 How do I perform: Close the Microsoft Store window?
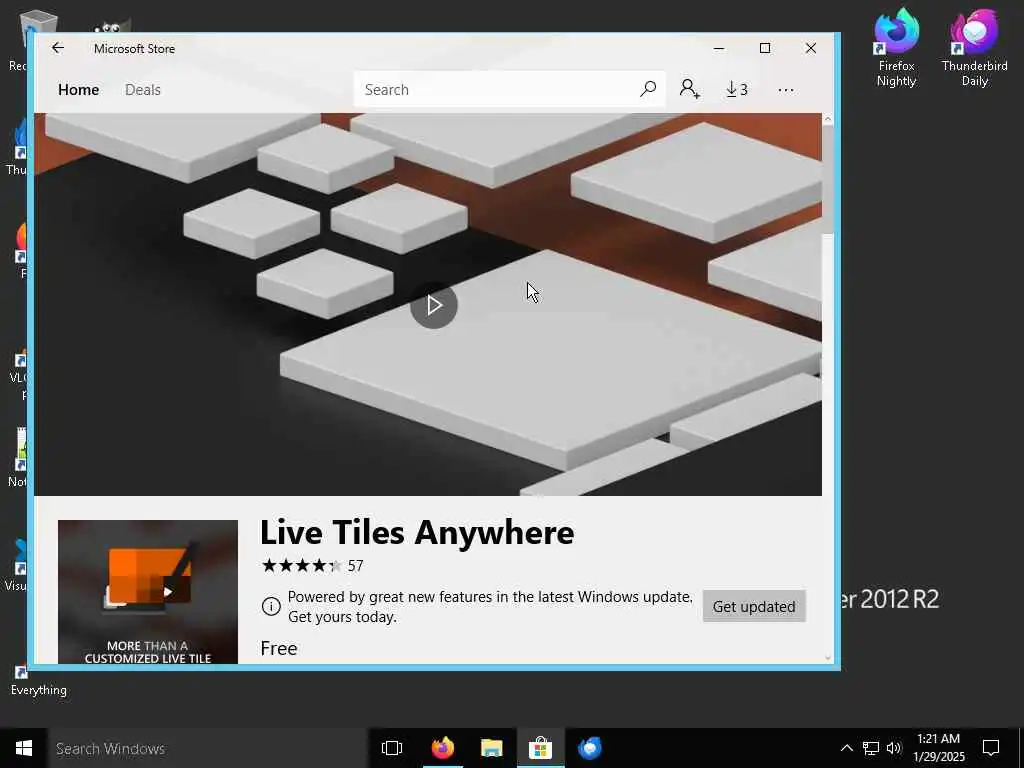pyautogui.click(x=810, y=48)
